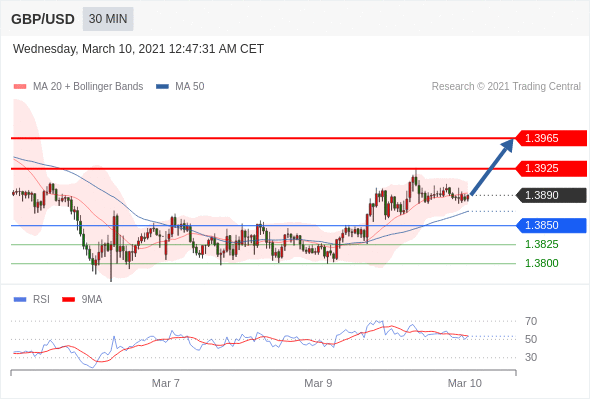Click the blue upward trend arrow
The height and width of the screenshot is (400, 590).
point(492,167)
